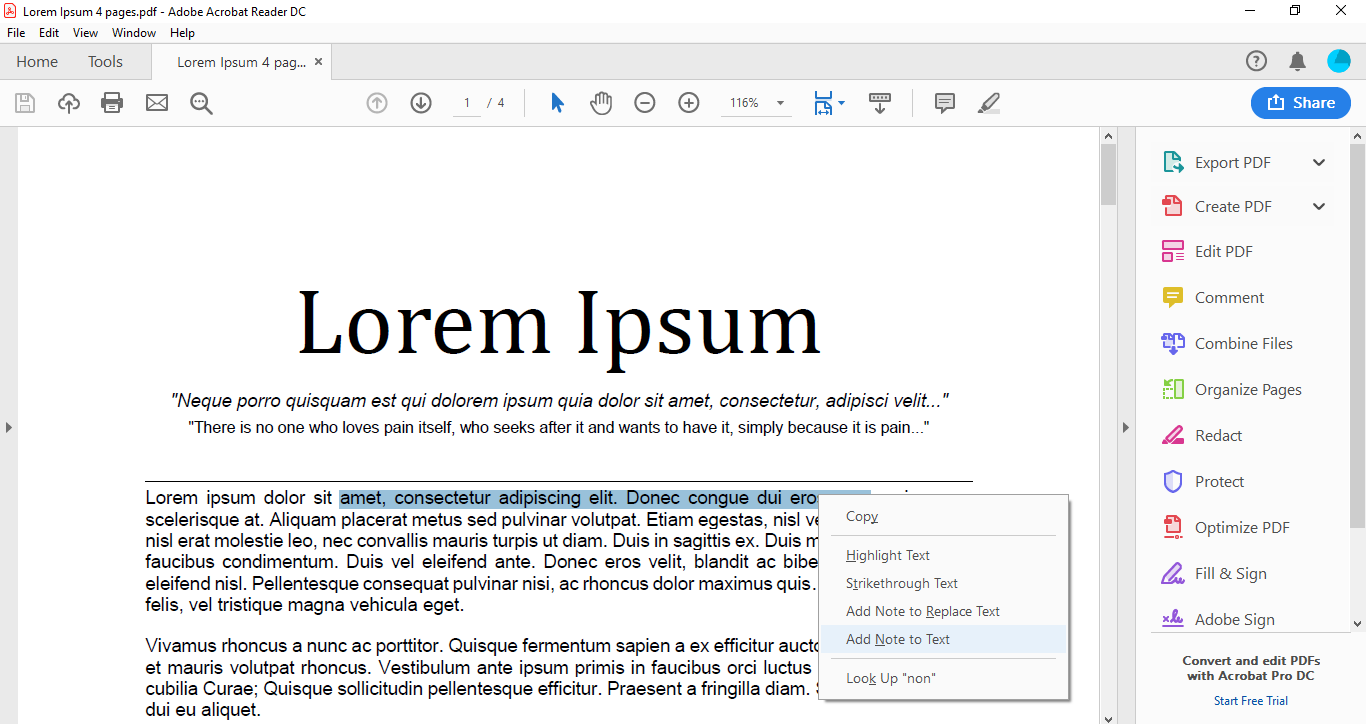The image size is (1366, 724).
Task: Zoom out with minus icon
Action: (645, 103)
